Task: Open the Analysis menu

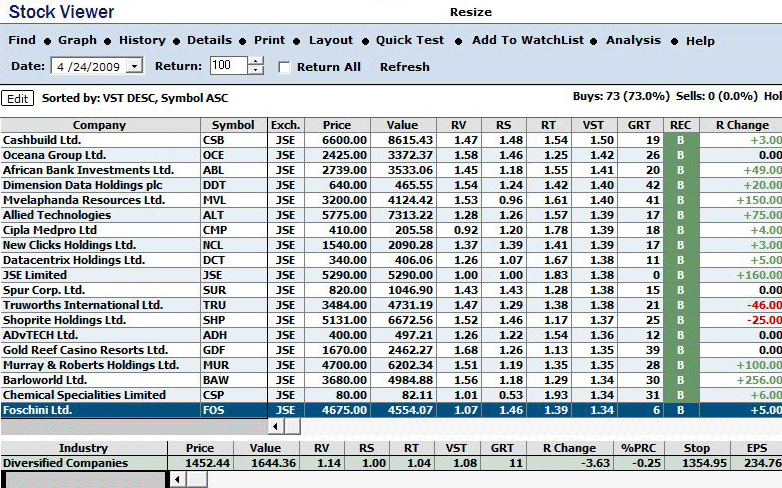Action: 633,41
